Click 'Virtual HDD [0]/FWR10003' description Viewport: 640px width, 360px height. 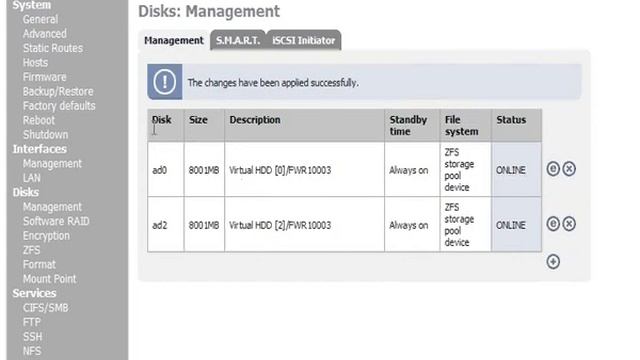pyautogui.click(x=280, y=170)
